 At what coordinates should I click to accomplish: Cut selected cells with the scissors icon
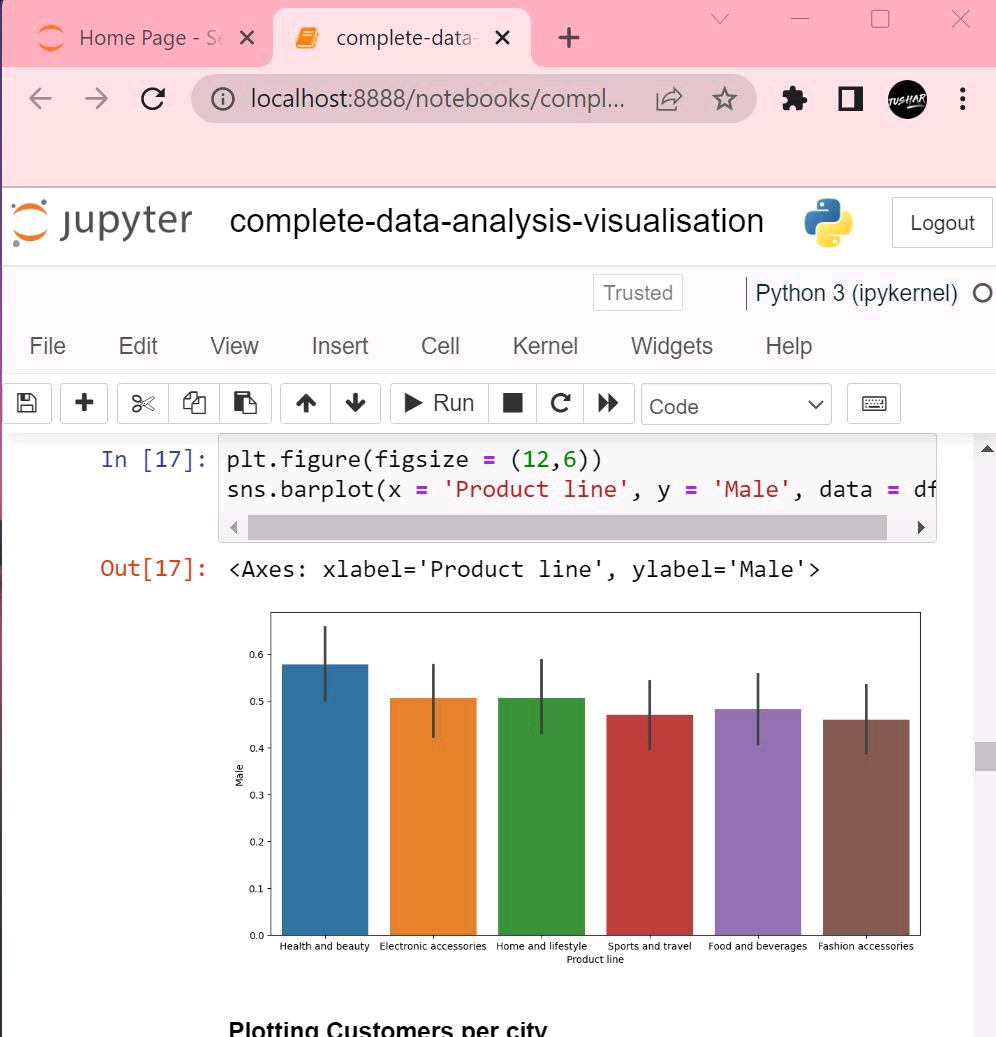click(x=143, y=403)
